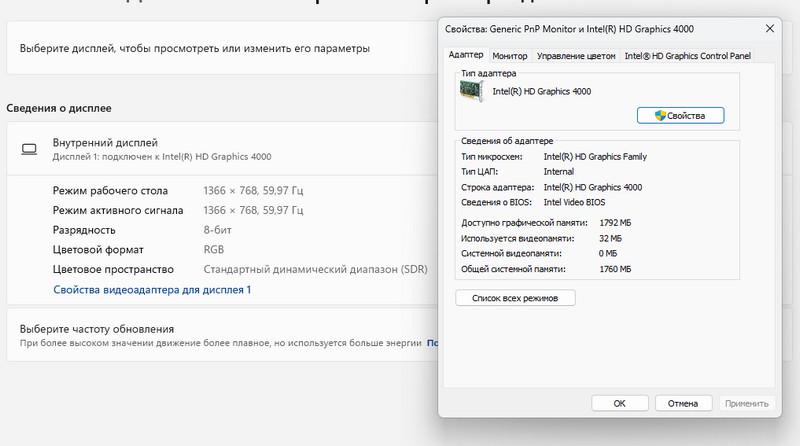Click the shield icon on the Свойства button
This screenshot has width=800, height=446.
click(x=660, y=116)
